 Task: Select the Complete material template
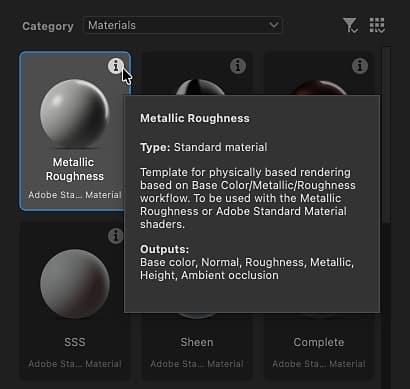[x=319, y=342]
